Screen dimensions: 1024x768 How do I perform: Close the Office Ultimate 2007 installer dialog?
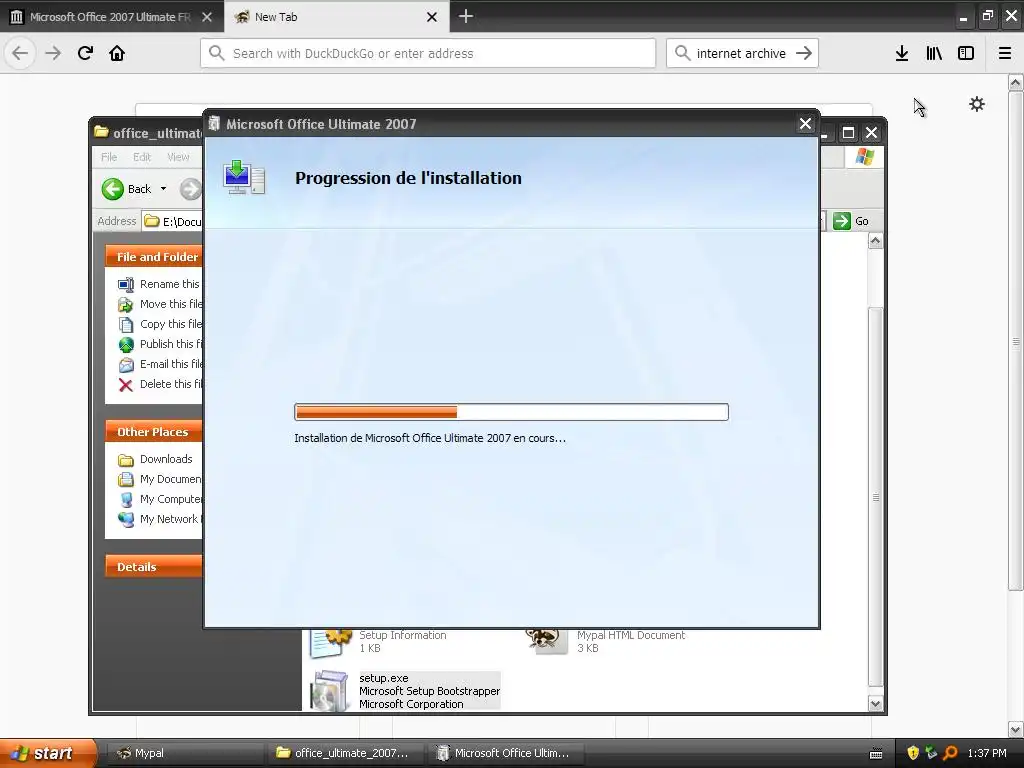click(x=805, y=123)
